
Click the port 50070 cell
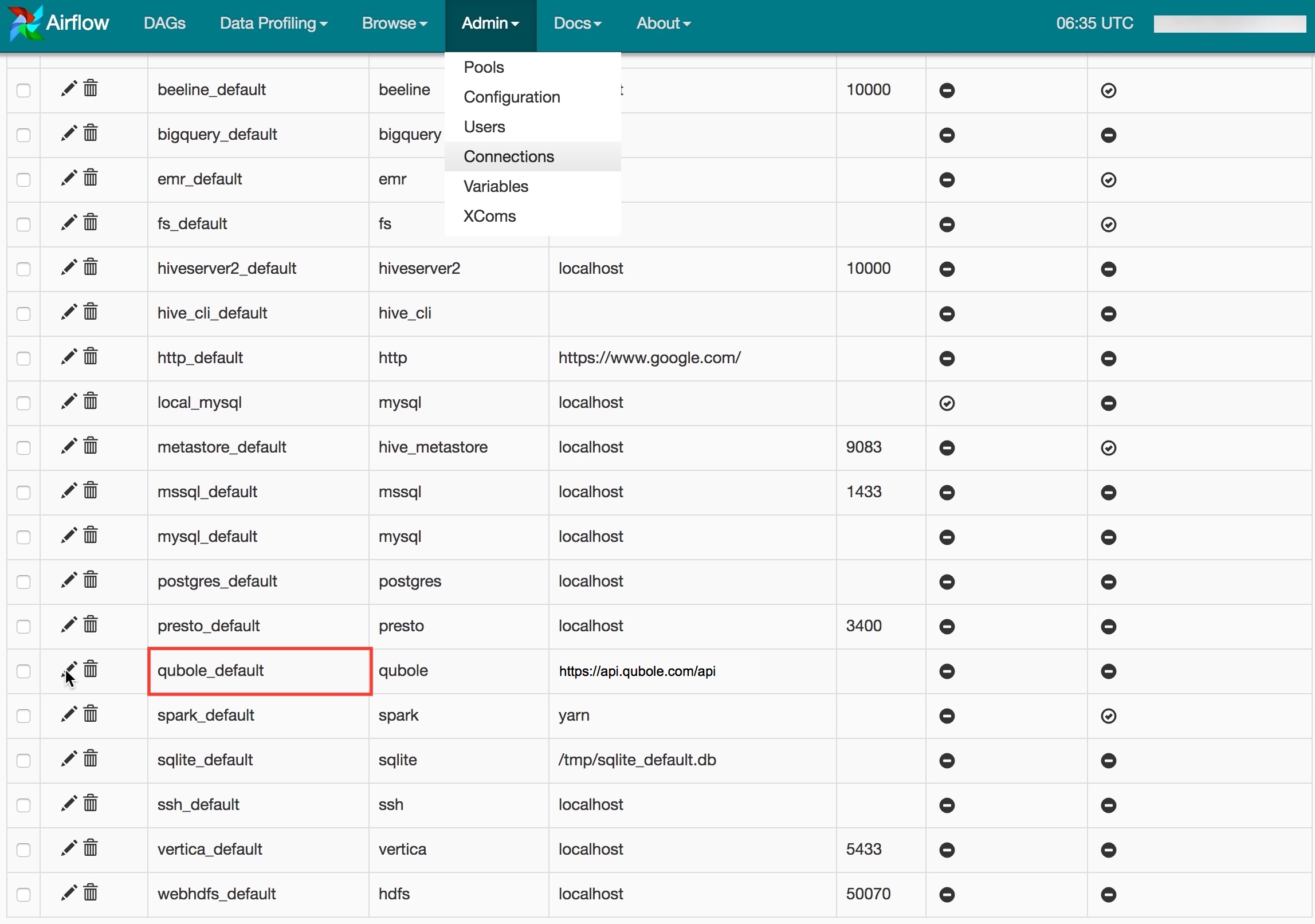tap(881, 894)
